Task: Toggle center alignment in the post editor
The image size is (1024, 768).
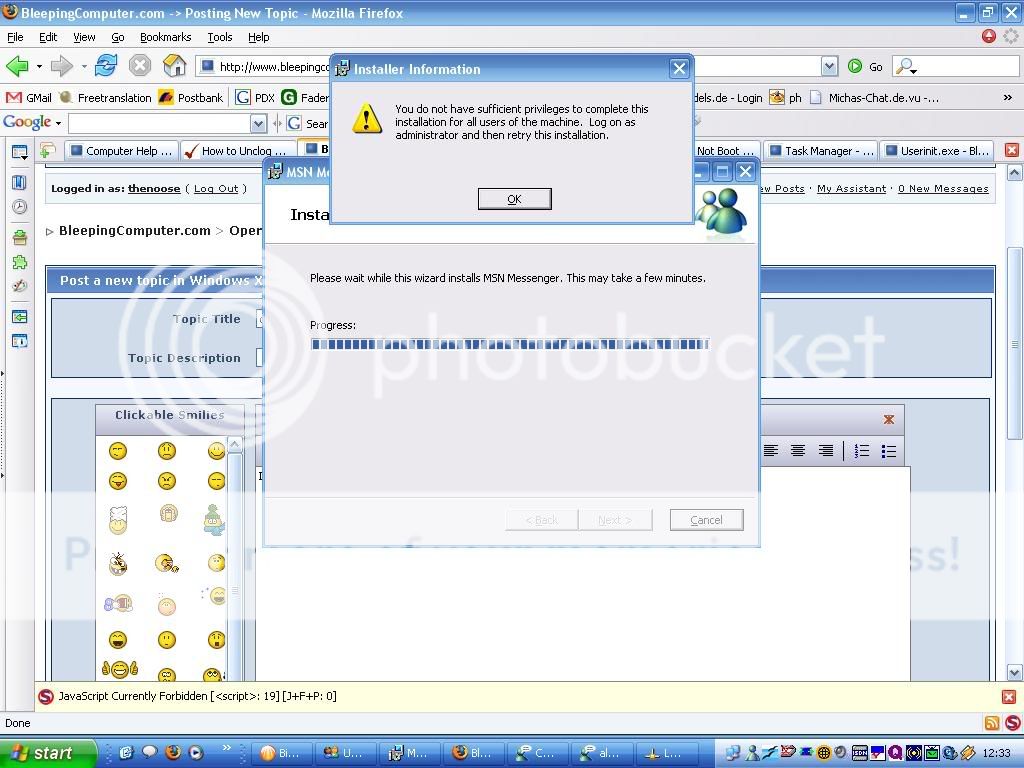Action: (798, 451)
